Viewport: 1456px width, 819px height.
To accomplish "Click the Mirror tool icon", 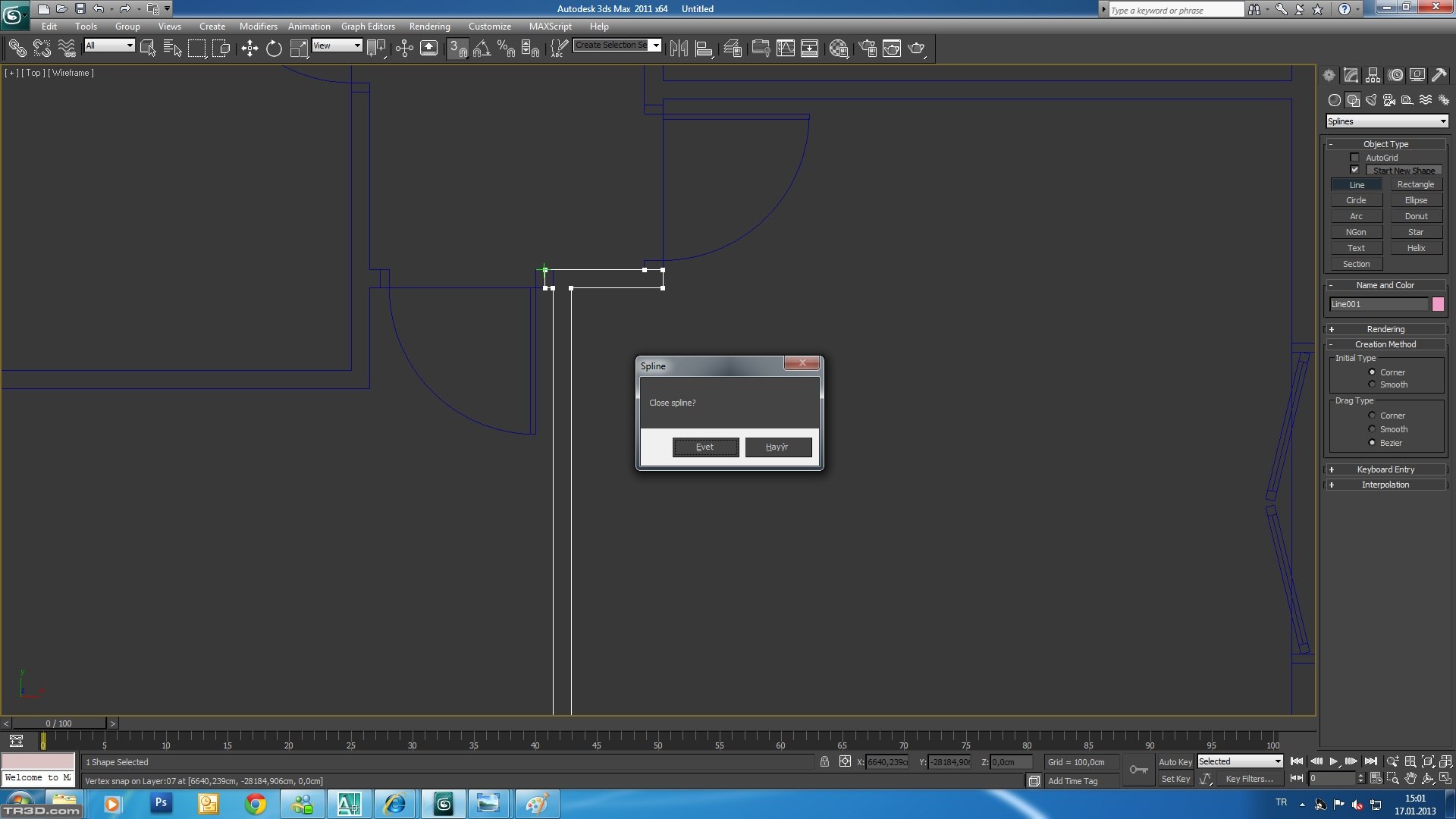I will [x=679, y=49].
